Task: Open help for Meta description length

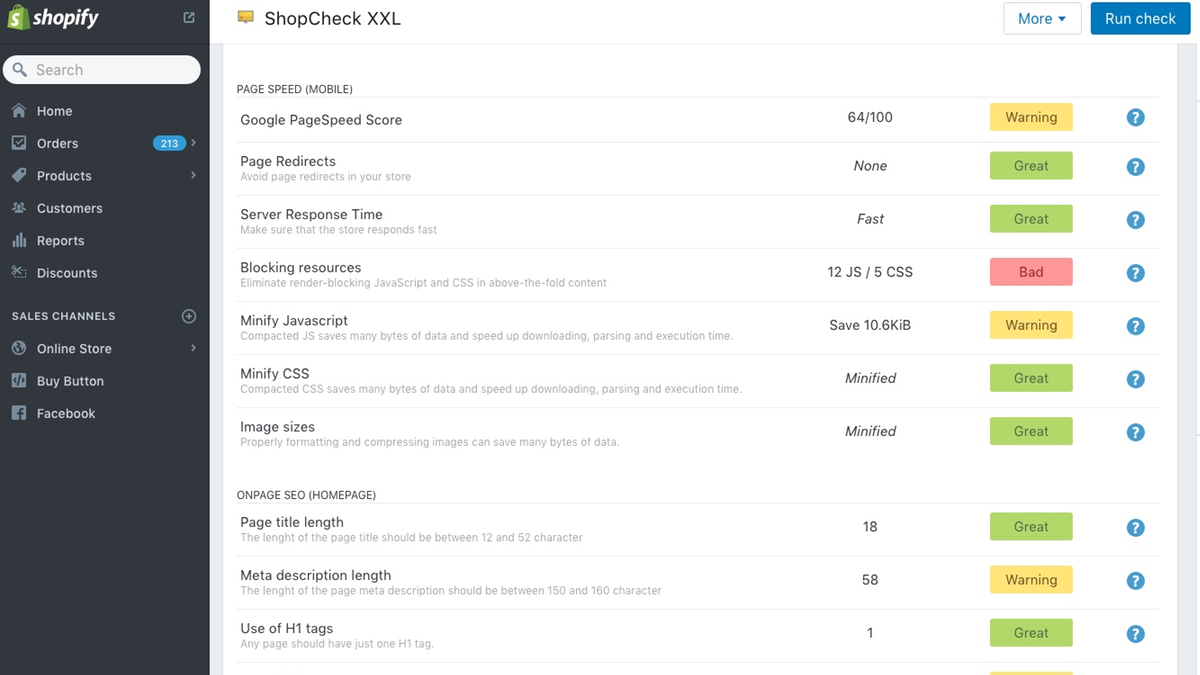Action: coord(1135,581)
